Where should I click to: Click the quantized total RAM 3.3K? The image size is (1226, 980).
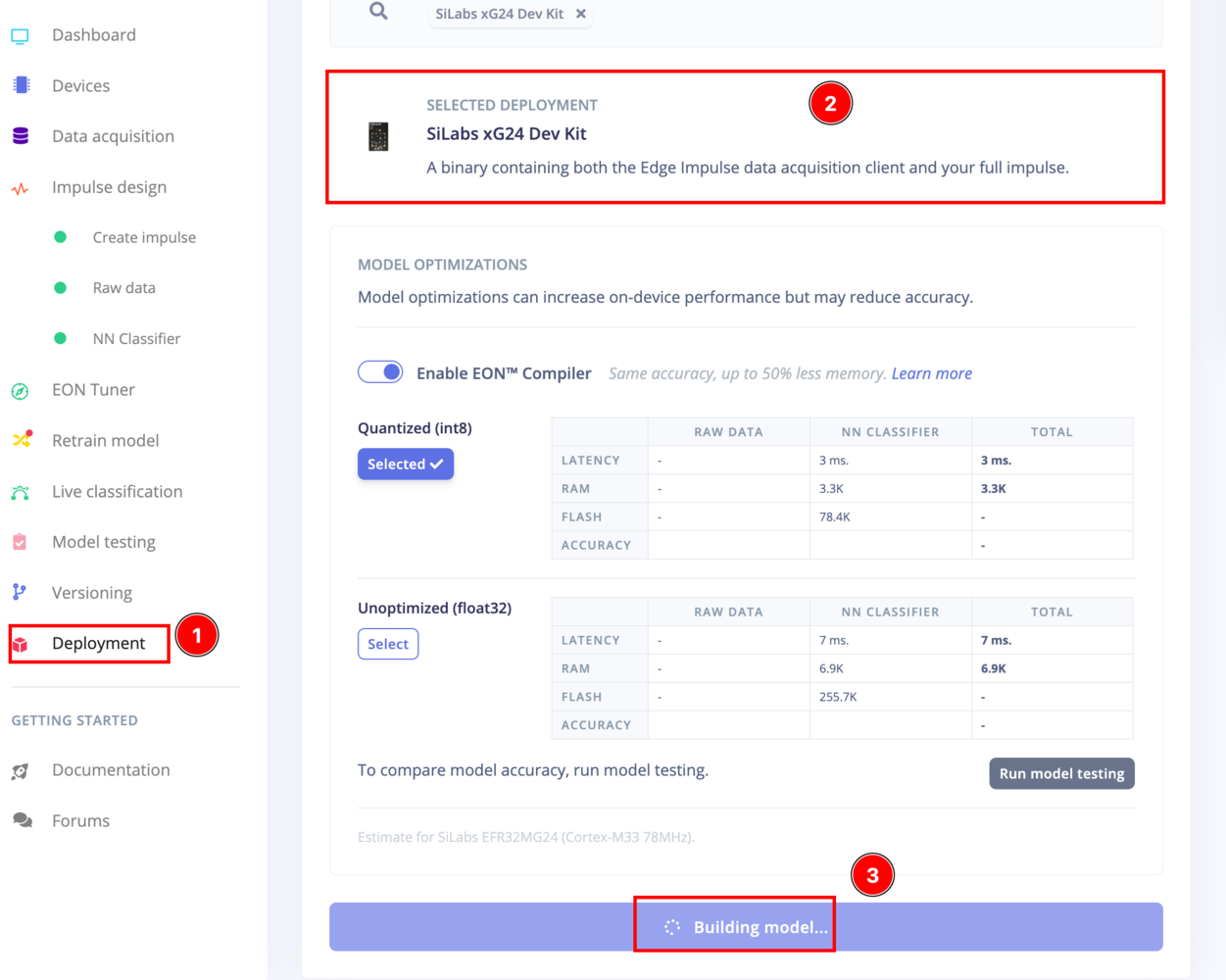click(993, 489)
